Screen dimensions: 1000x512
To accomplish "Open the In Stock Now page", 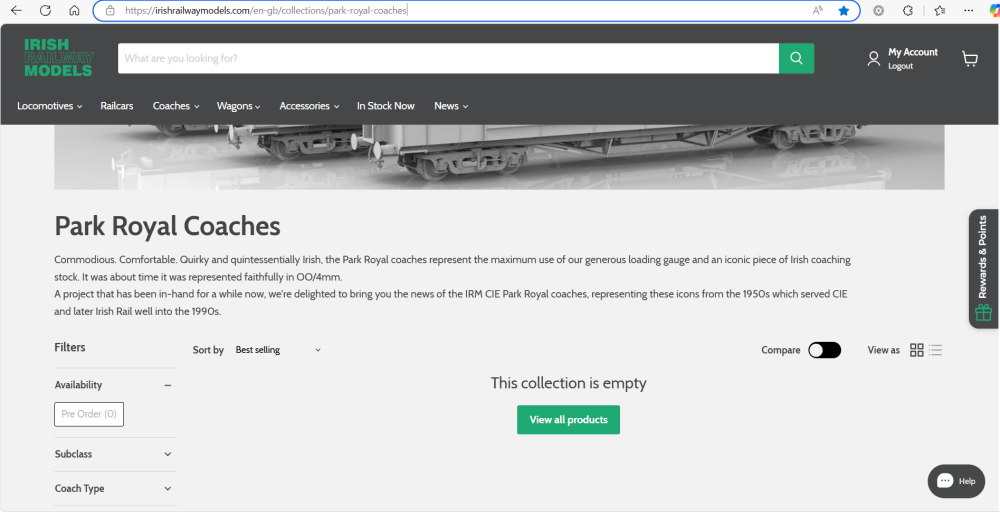I will click(385, 106).
